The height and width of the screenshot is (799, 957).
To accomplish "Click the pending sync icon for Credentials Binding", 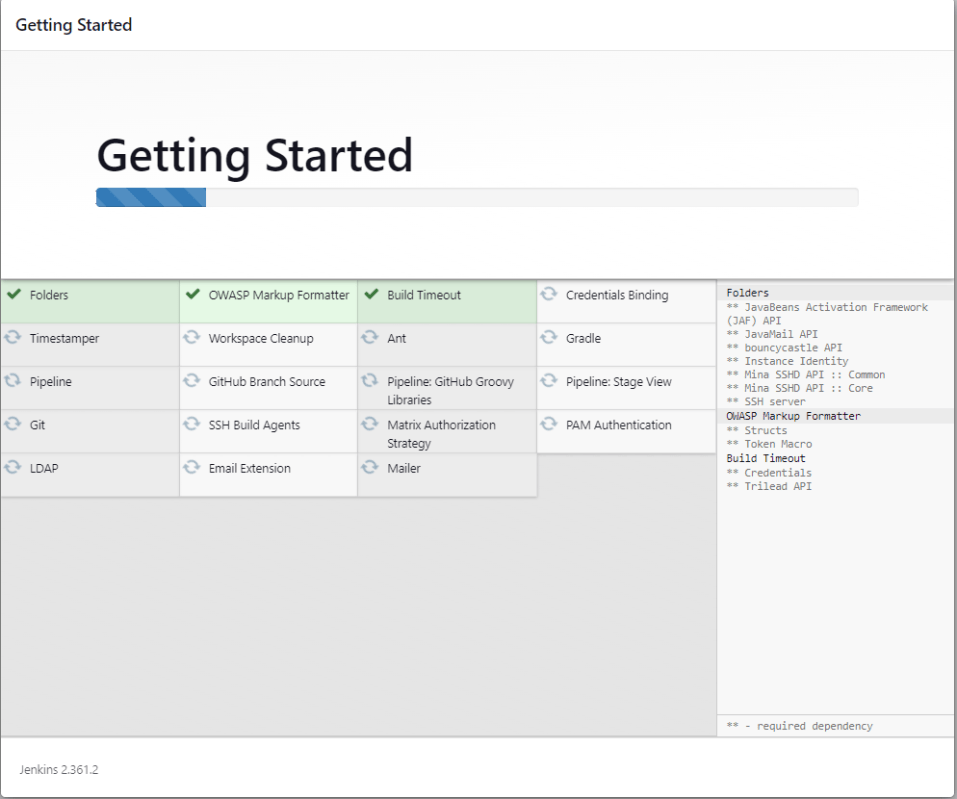I will (x=549, y=295).
